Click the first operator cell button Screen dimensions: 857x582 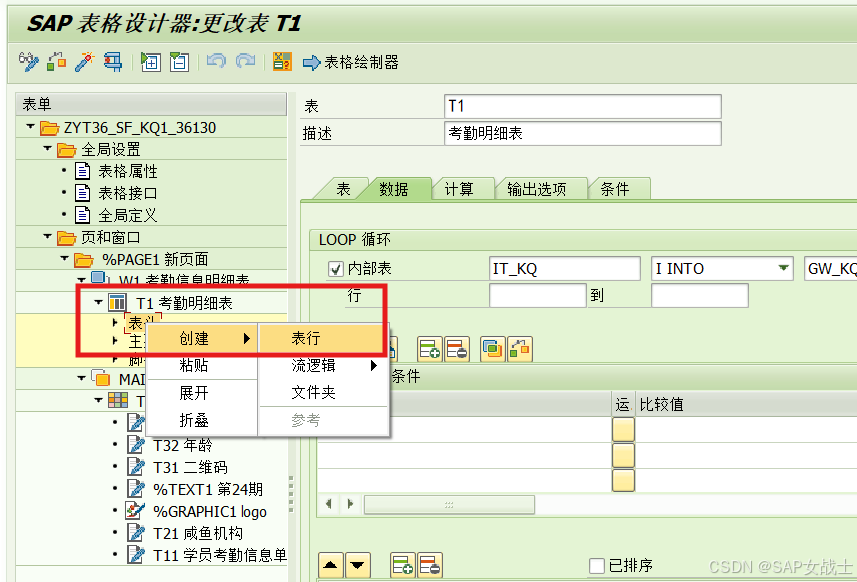point(623,429)
